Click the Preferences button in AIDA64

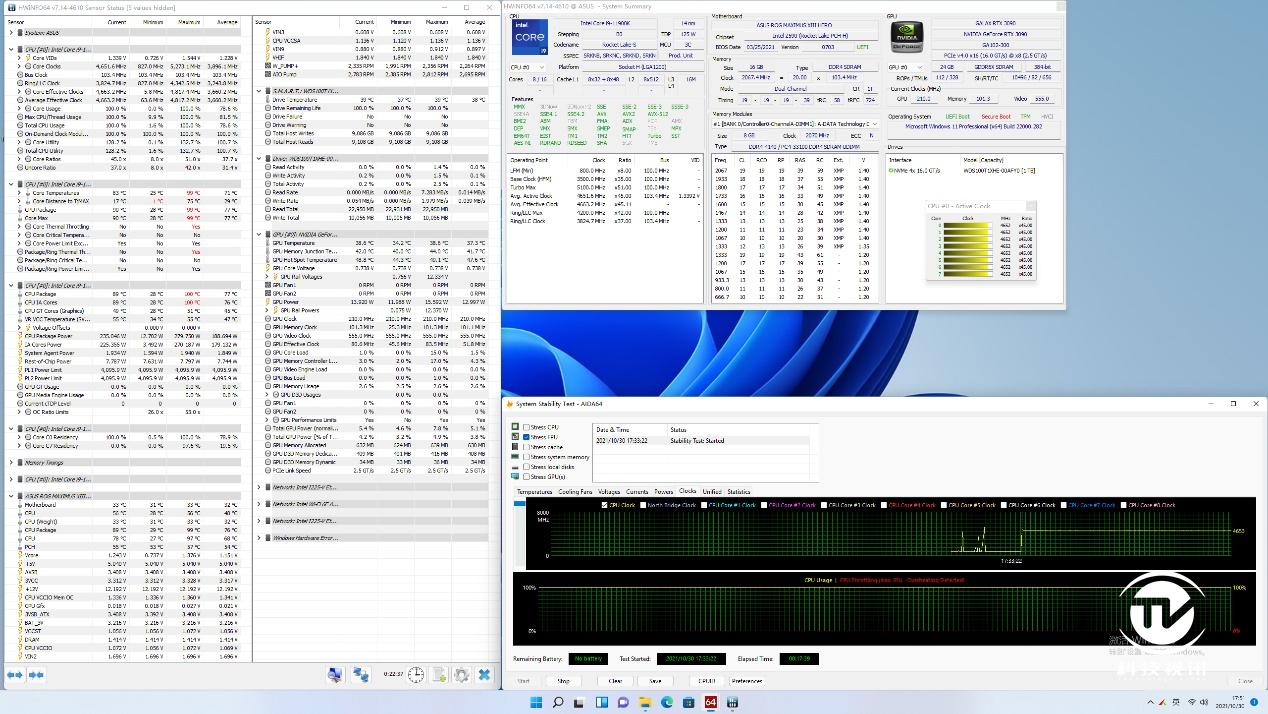click(746, 680)
